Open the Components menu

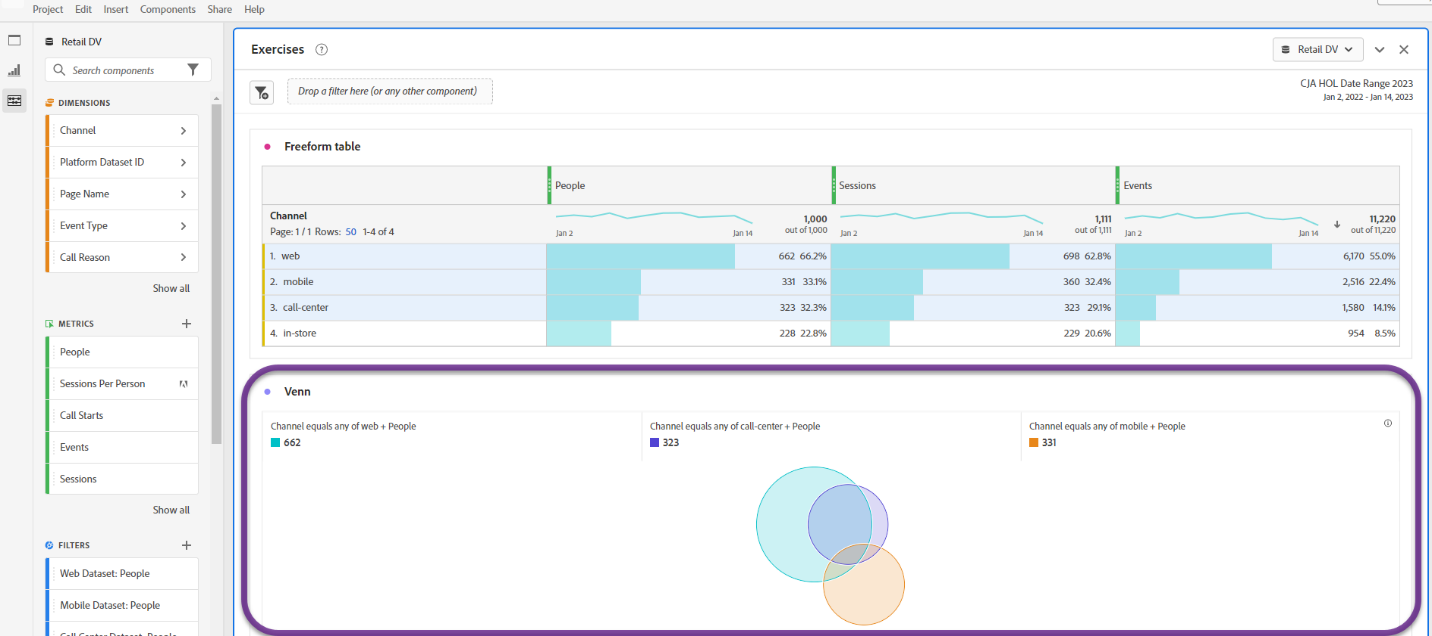168,9
